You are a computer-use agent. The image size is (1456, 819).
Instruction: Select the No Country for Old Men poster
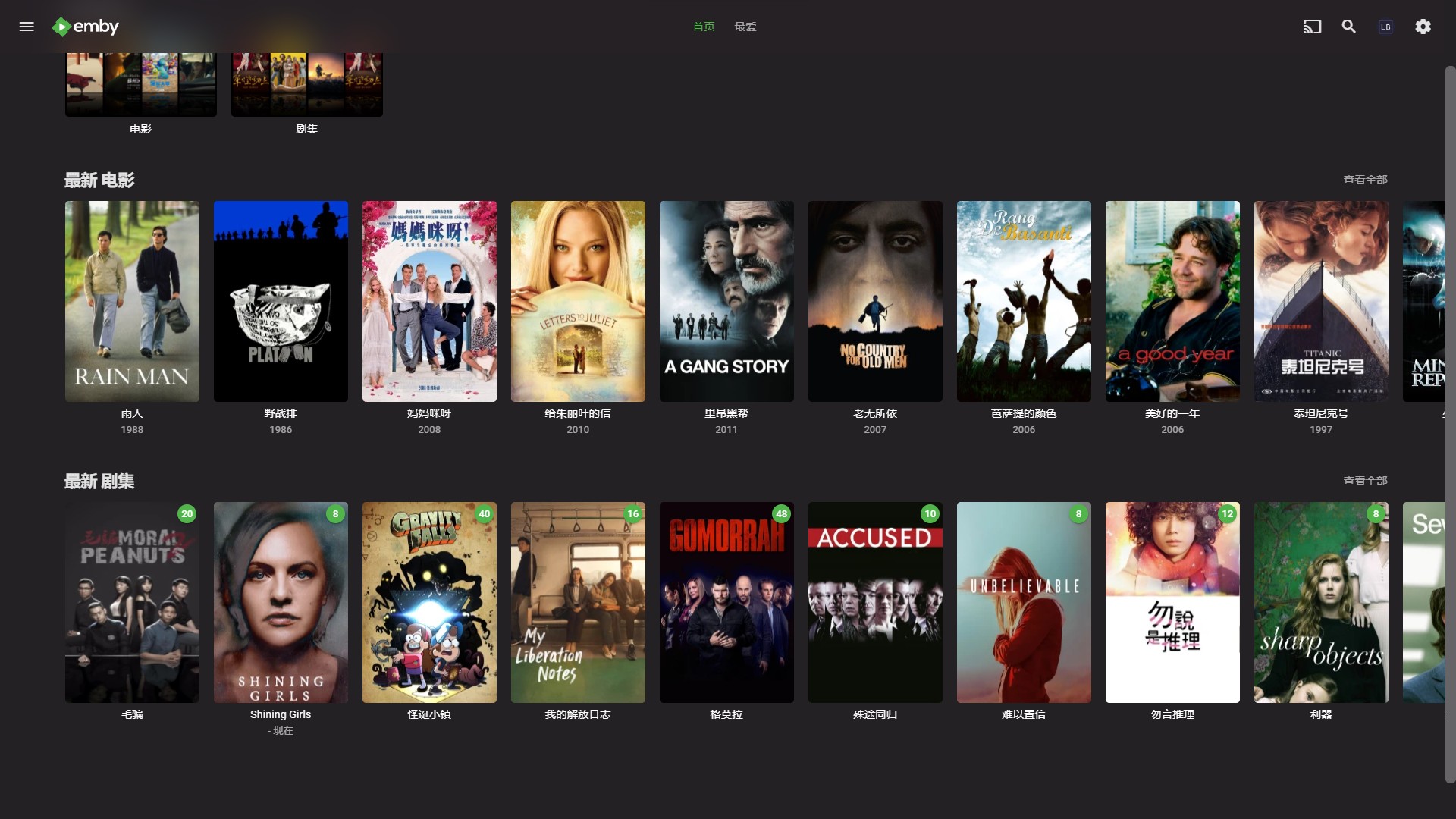875,301
